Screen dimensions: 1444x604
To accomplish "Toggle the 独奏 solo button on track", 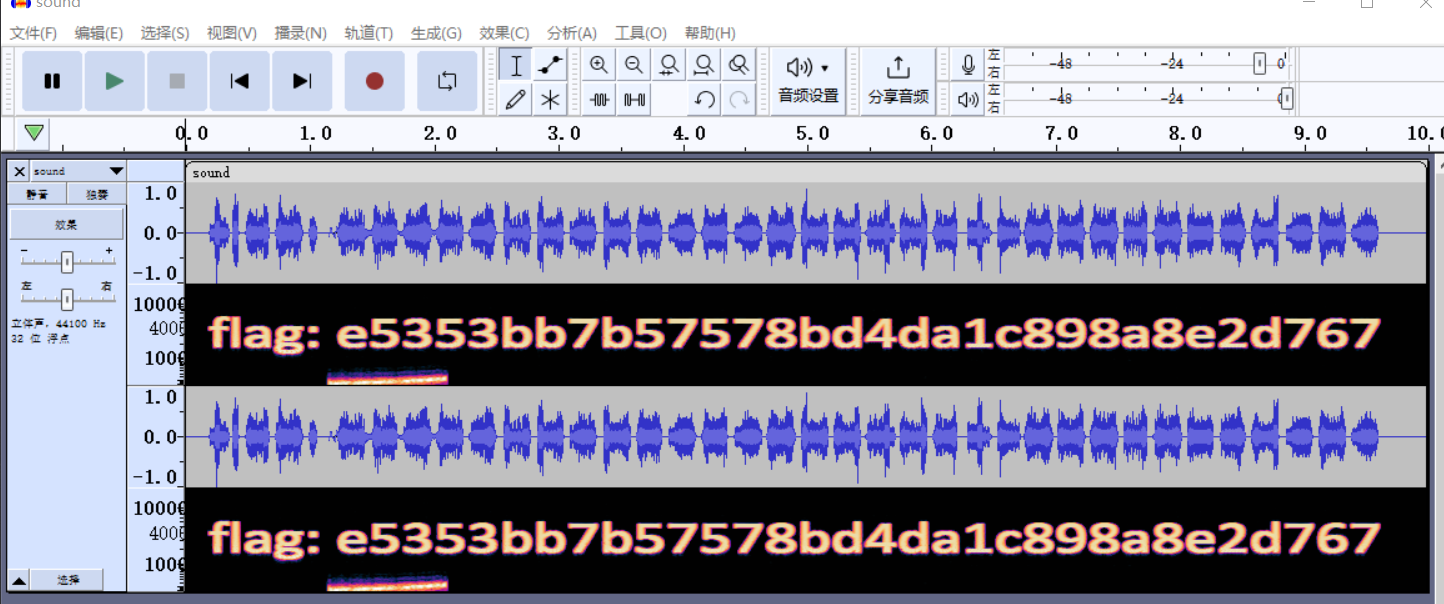I will click(96, 194).
